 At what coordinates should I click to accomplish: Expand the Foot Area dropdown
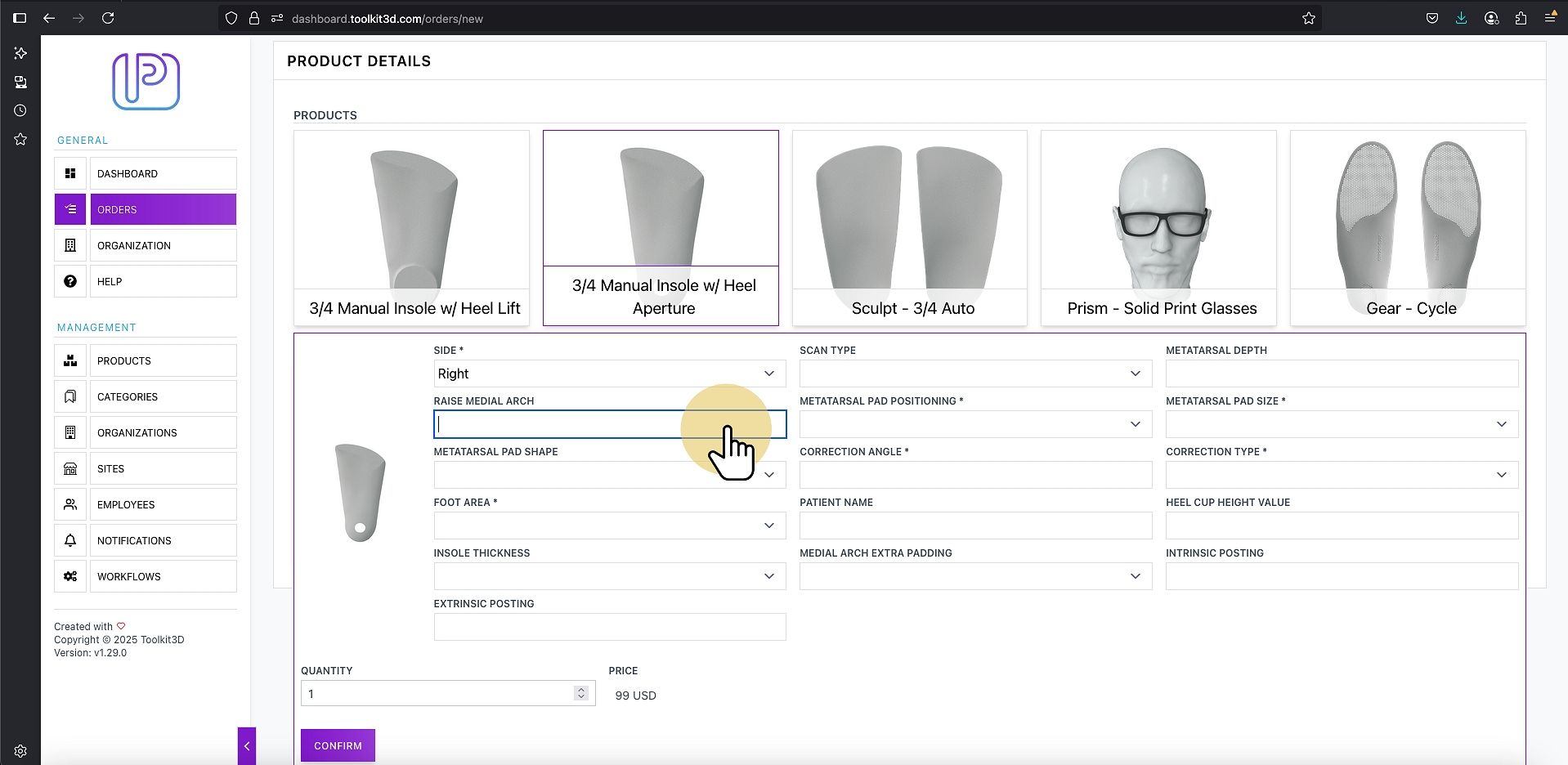click(610, 526)
